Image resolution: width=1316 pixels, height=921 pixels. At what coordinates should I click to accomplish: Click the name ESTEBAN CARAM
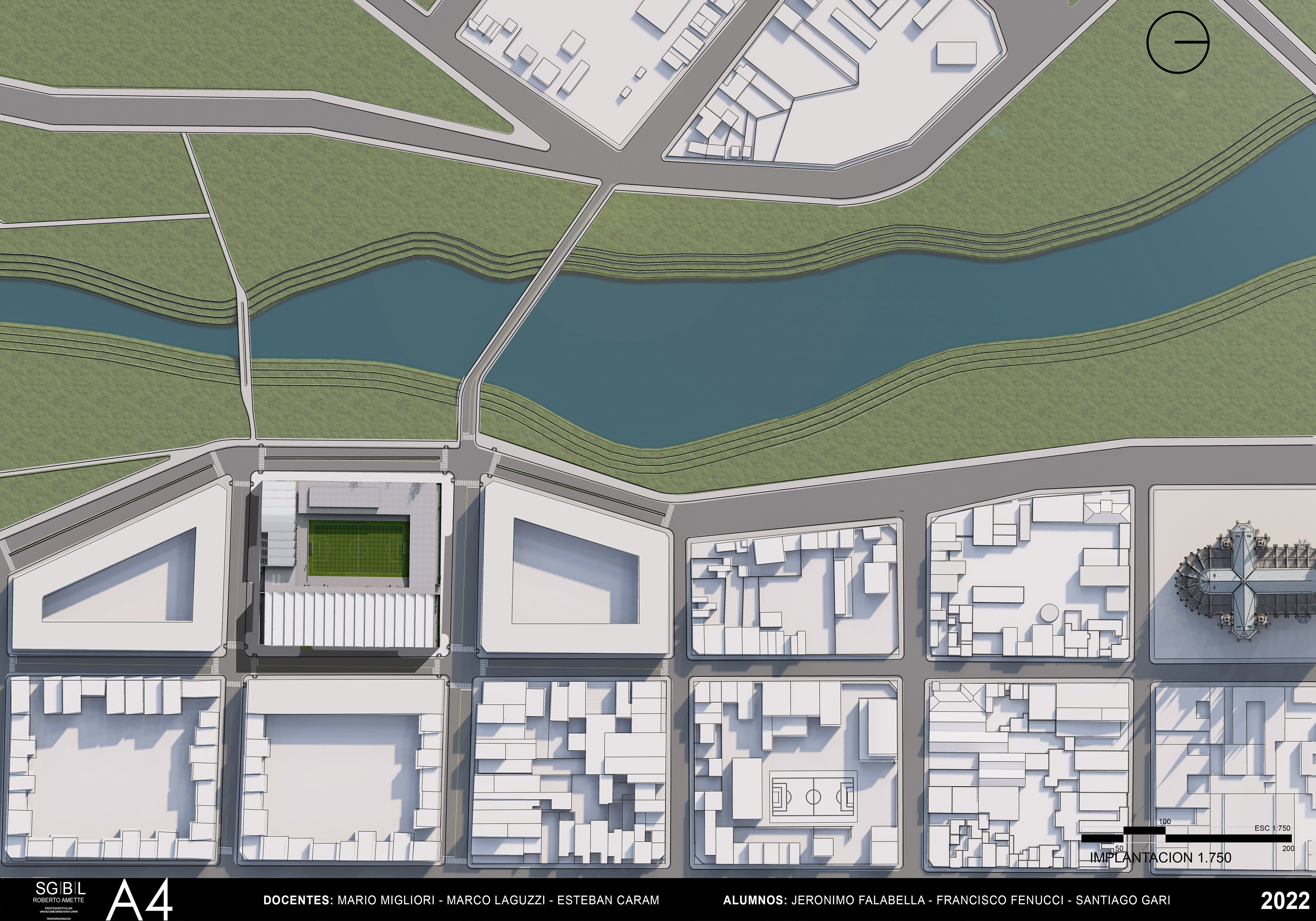(x=608, y=900)
